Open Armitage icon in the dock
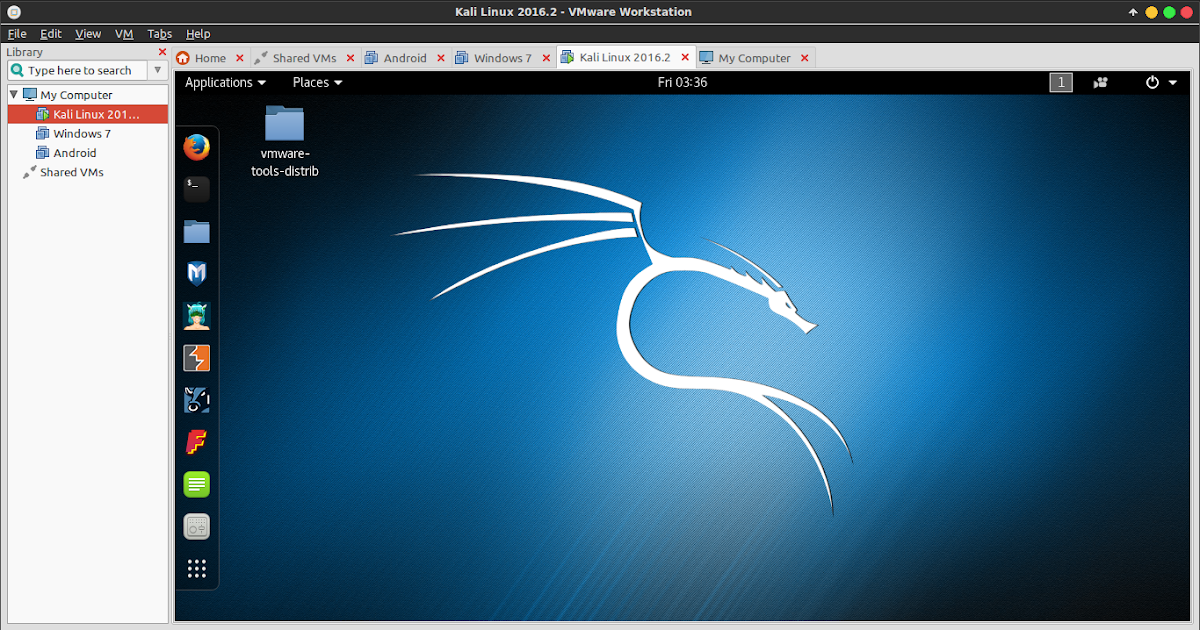Image resolution: width=1200 pixels, height=630 pixels. (x=196, y=316)
